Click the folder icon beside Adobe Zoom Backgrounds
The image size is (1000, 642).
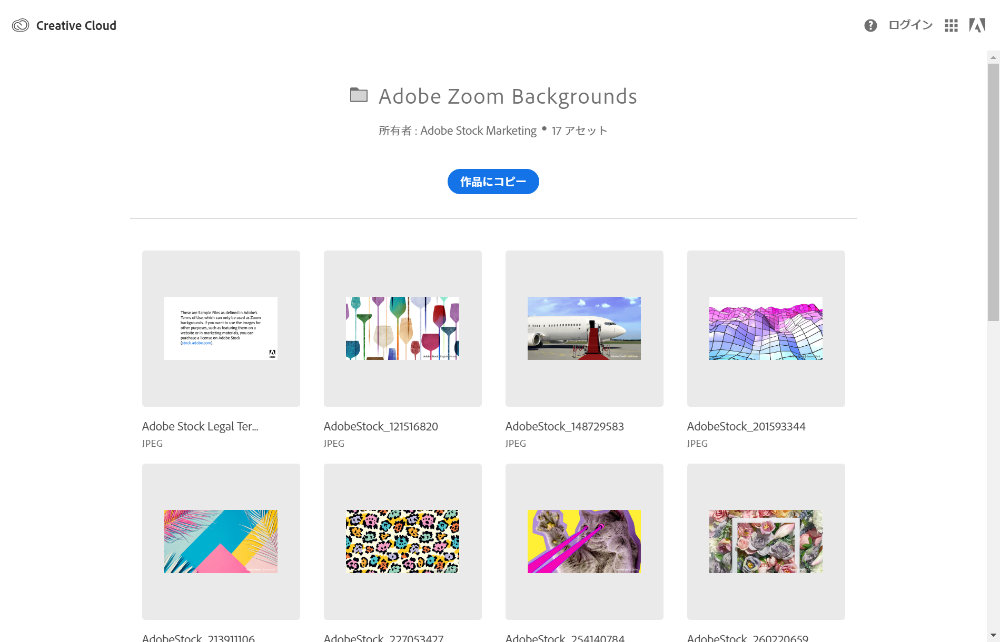(x=359, y=95)
